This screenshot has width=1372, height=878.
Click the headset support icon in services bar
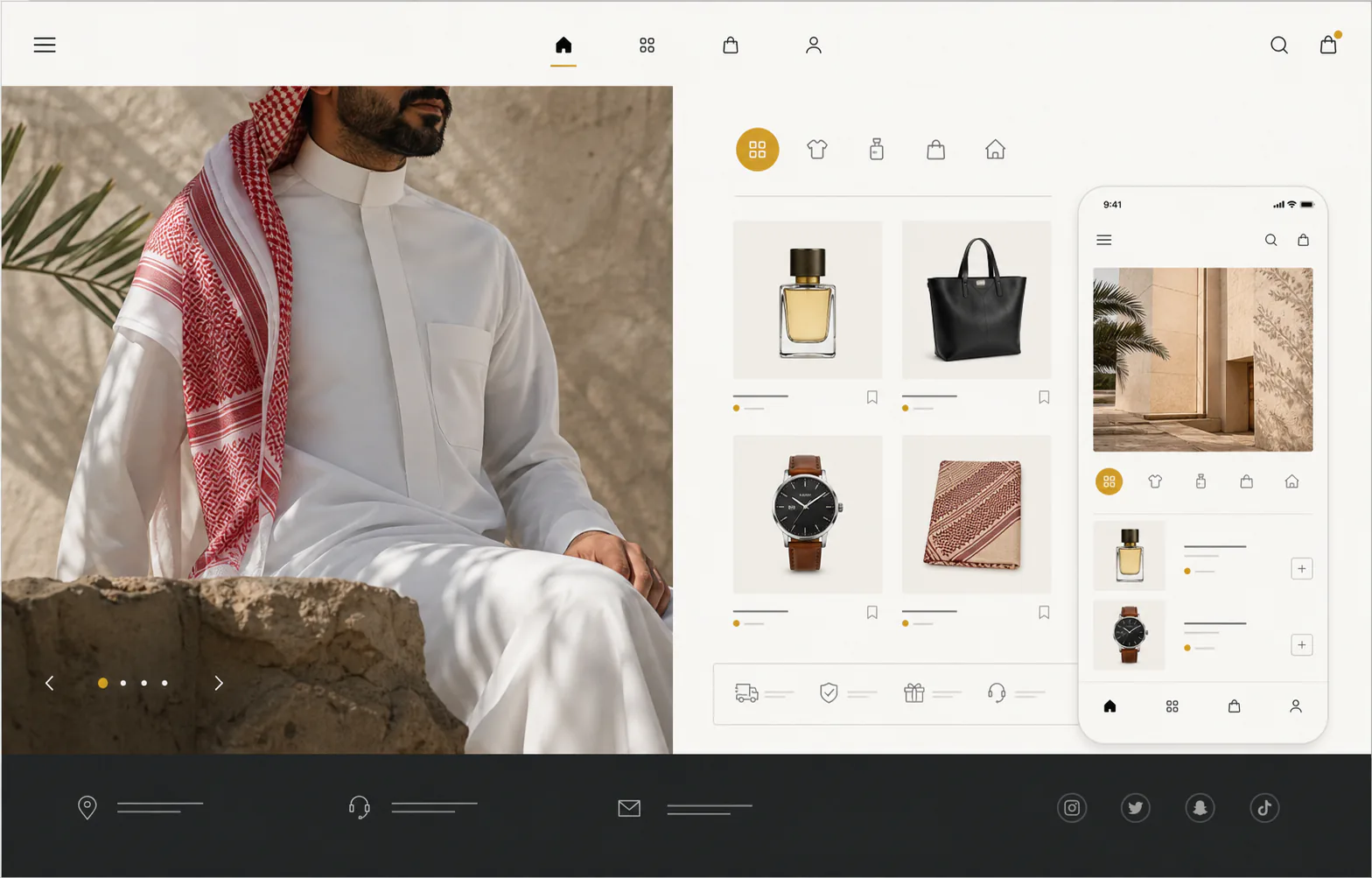[997, 693]
